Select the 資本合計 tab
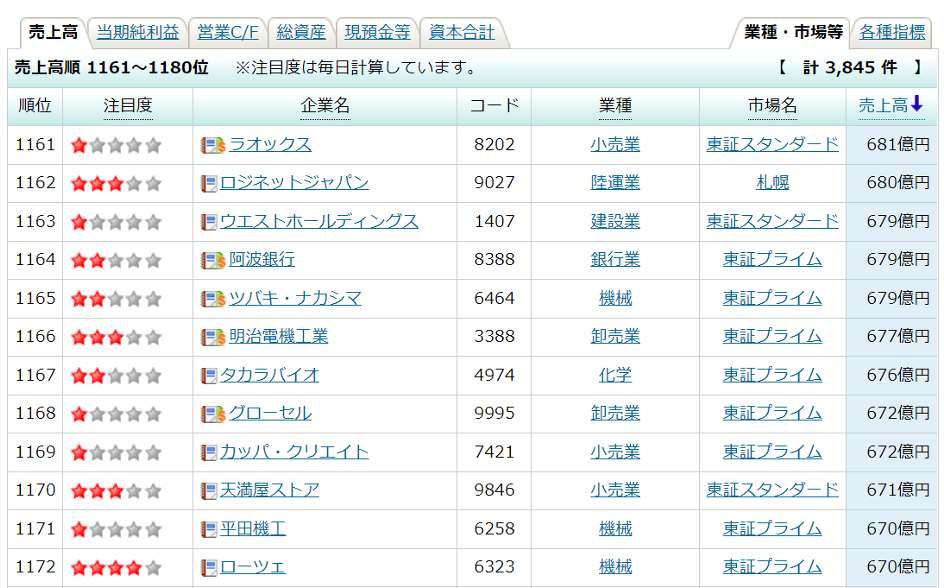The image size is (944, 588). tap(462, 32)
